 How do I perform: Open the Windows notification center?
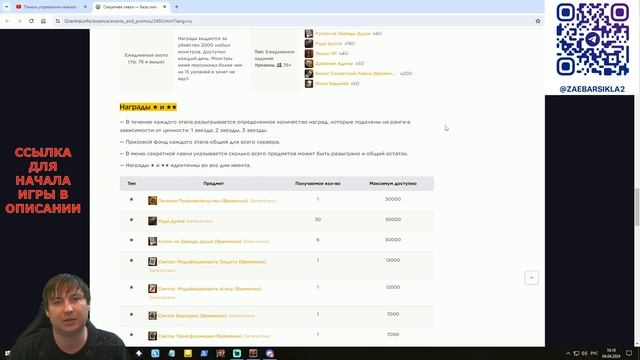[x=629, y=353]
